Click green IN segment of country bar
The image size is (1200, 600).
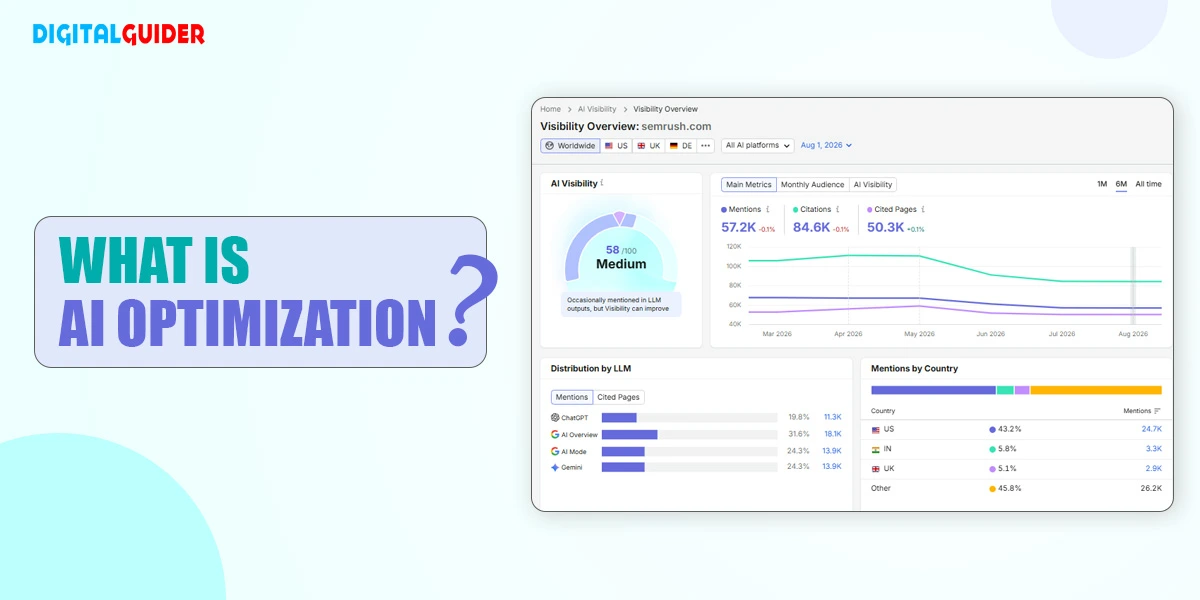[x=1005, y=390]
